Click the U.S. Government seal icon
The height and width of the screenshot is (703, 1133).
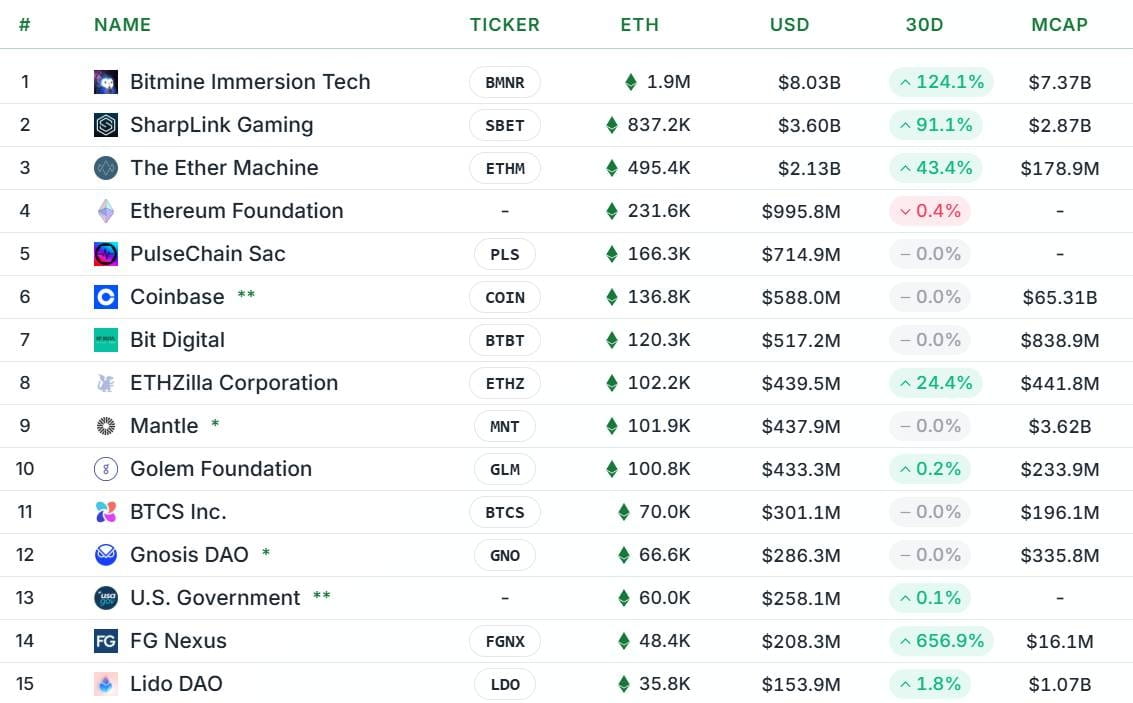(106, 598)
